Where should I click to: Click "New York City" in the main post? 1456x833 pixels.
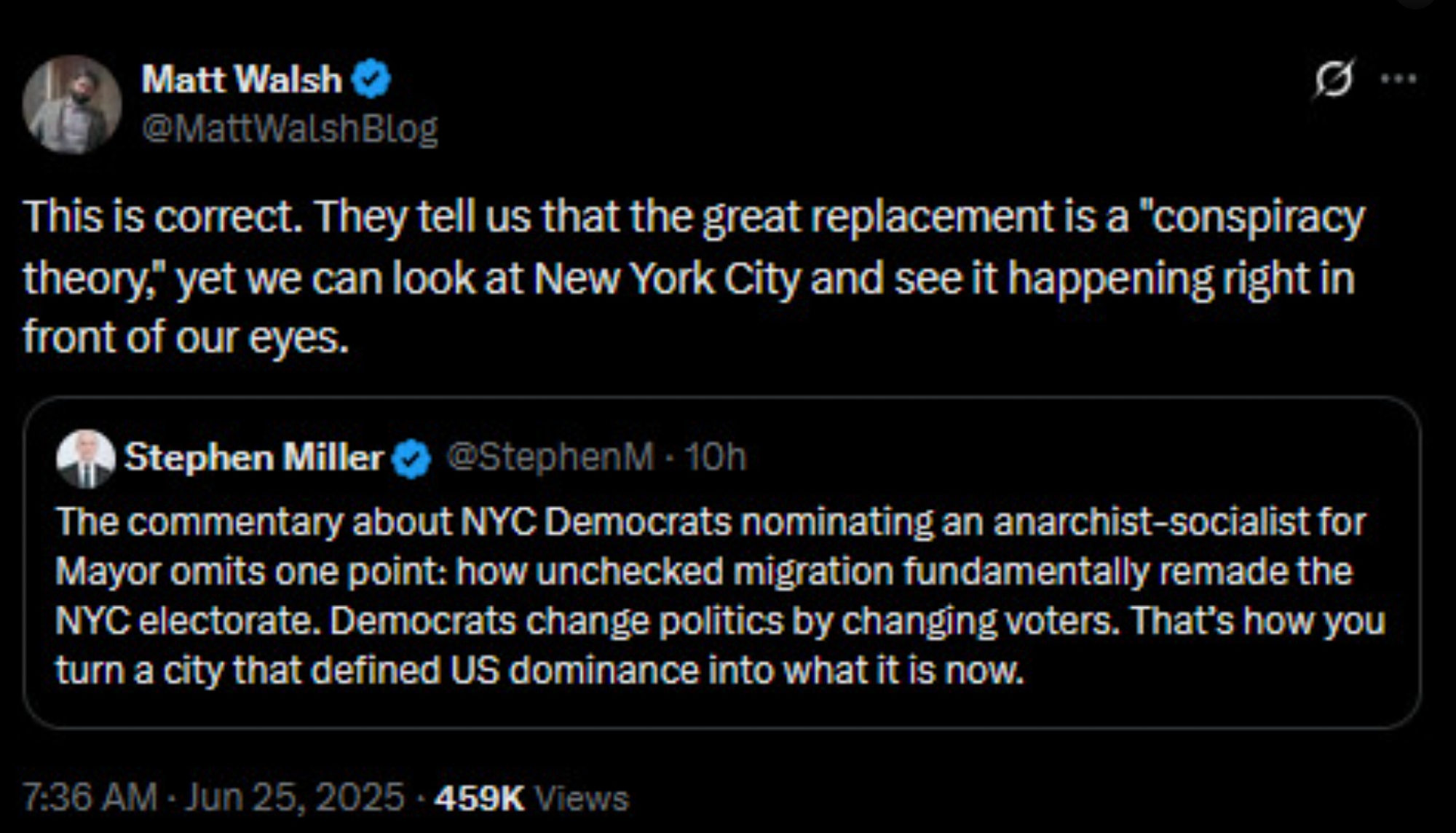tap(666, 278)
